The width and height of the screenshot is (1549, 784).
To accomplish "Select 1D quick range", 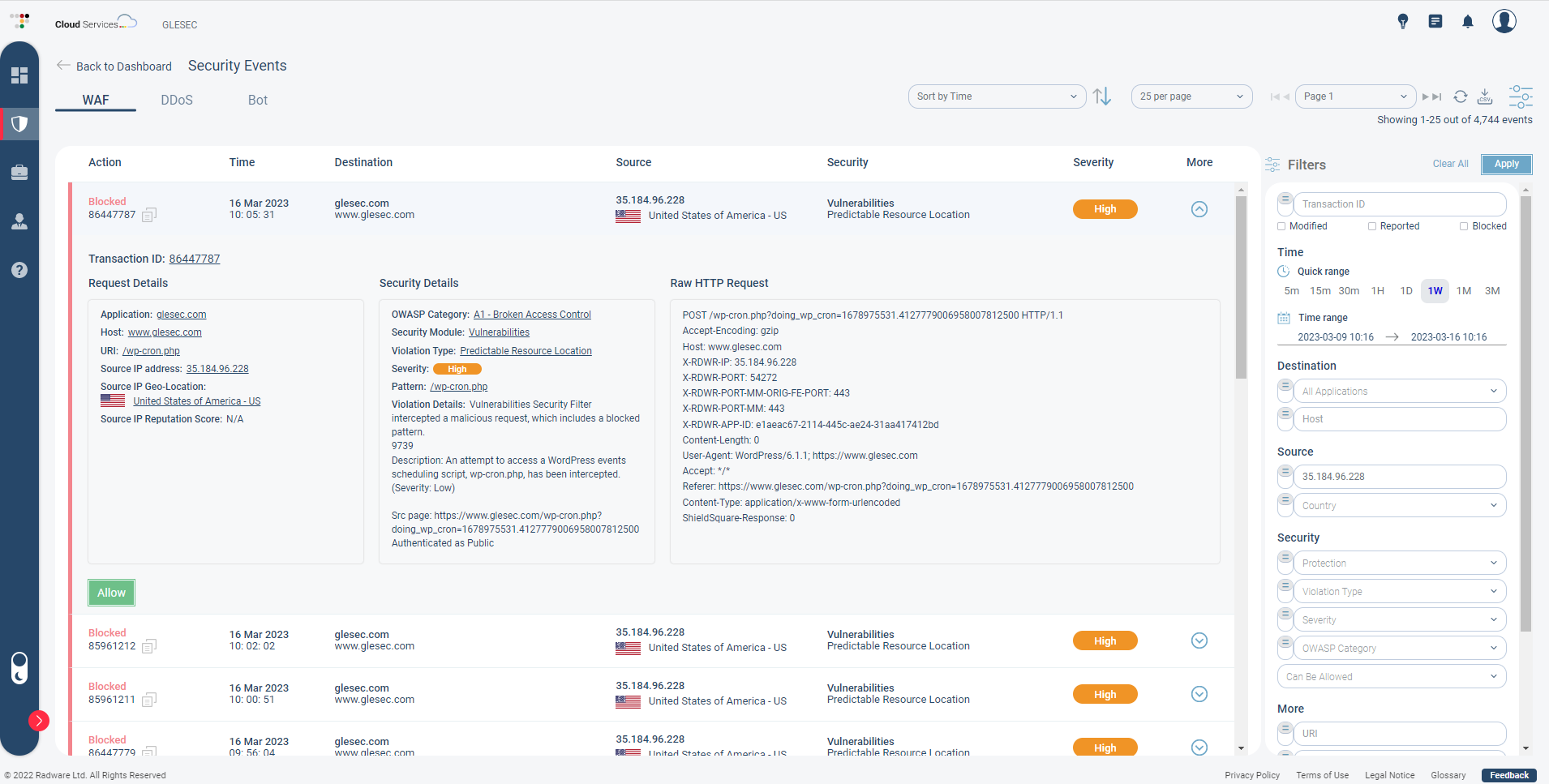I will click(1406, 291).
